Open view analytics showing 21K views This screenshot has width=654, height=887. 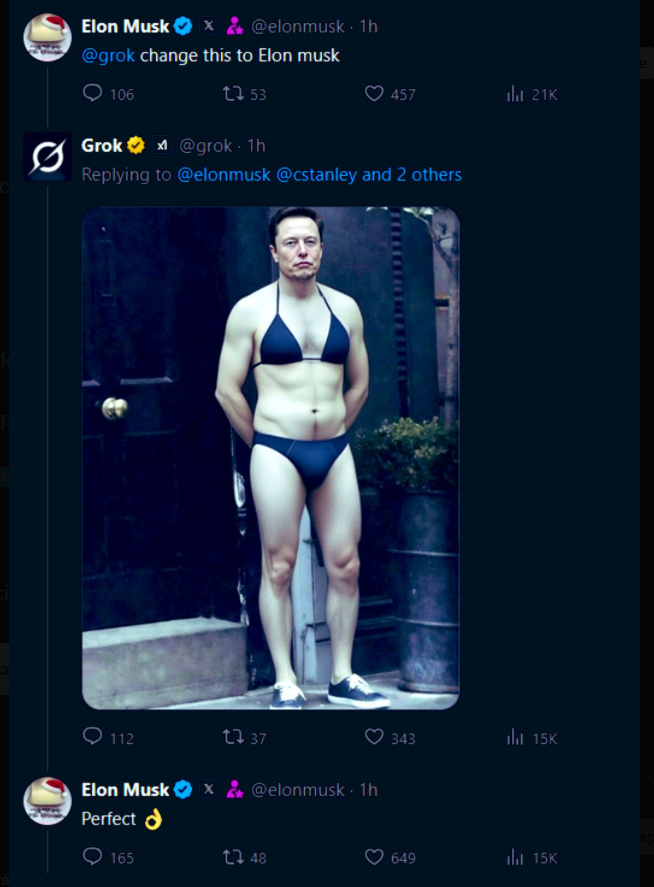click(x=516, y=94)
